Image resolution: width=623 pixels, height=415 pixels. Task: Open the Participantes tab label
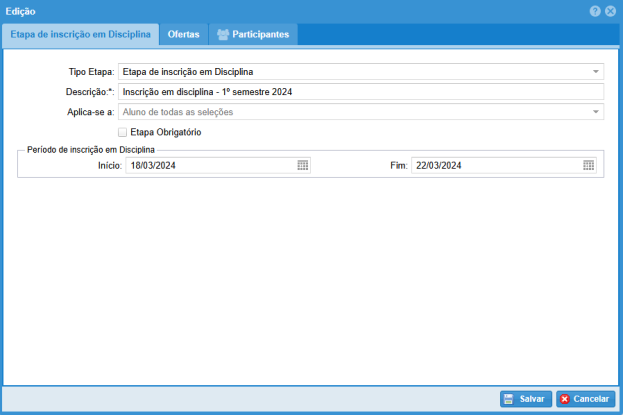[261, 34]
